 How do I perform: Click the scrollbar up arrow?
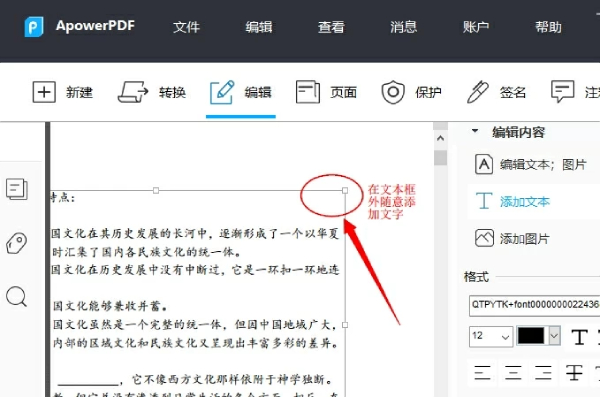[x=440, y=138]
